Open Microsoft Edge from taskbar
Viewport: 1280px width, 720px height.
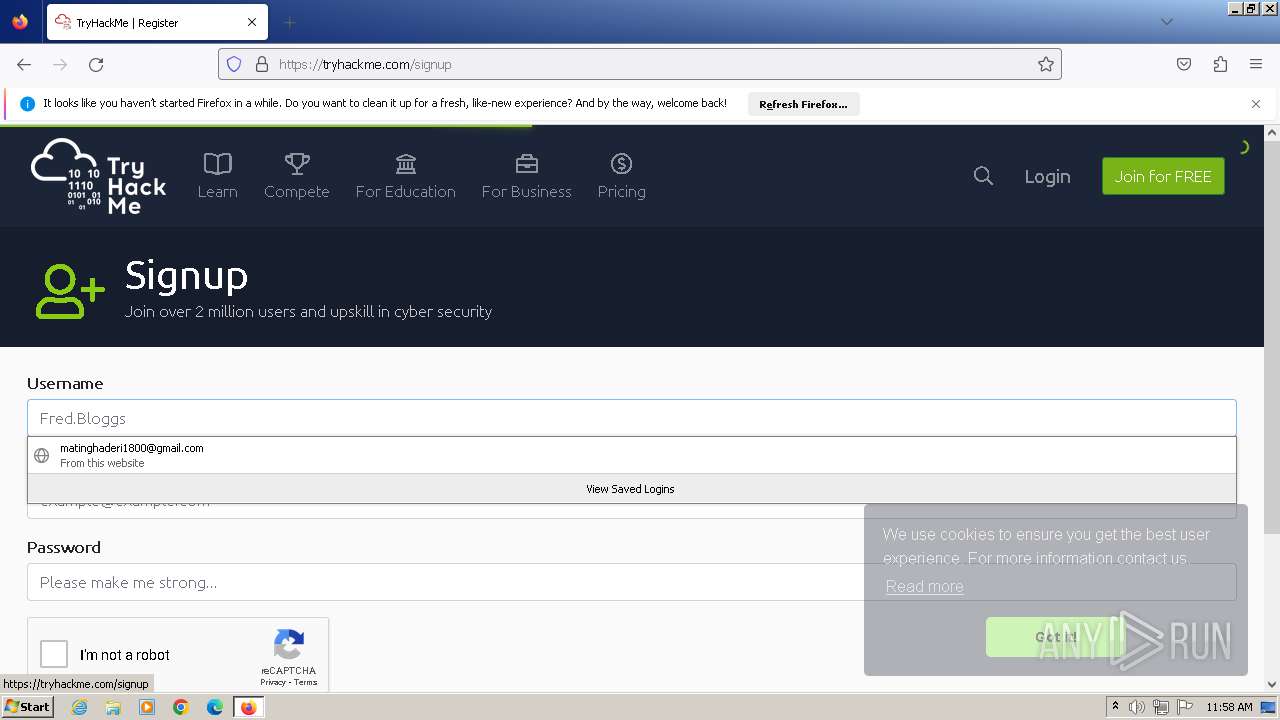click(x=215, y=707)
